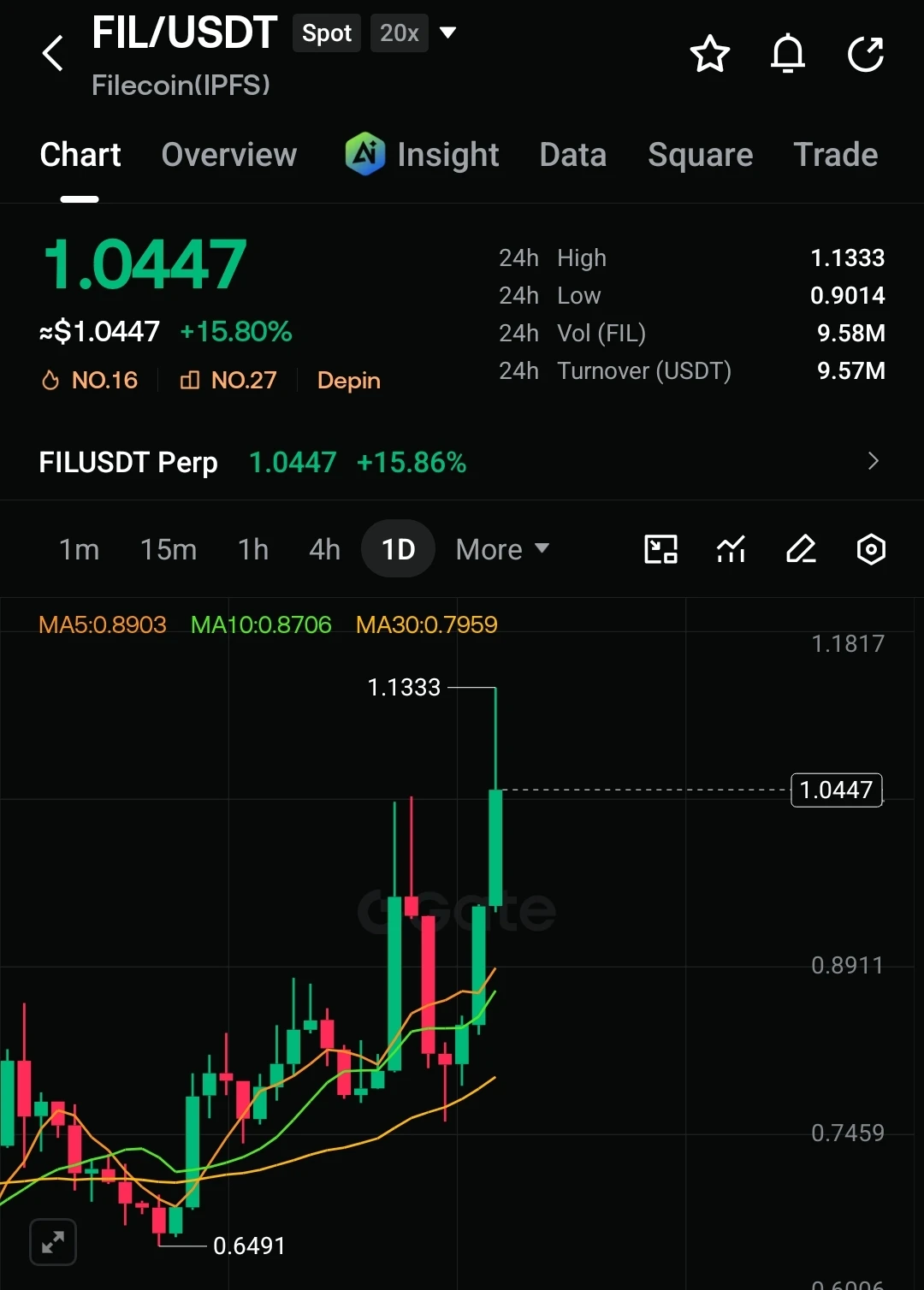Tap the ≈$1.0447 USD price text

pyautogui.click(x=99, y=331)
